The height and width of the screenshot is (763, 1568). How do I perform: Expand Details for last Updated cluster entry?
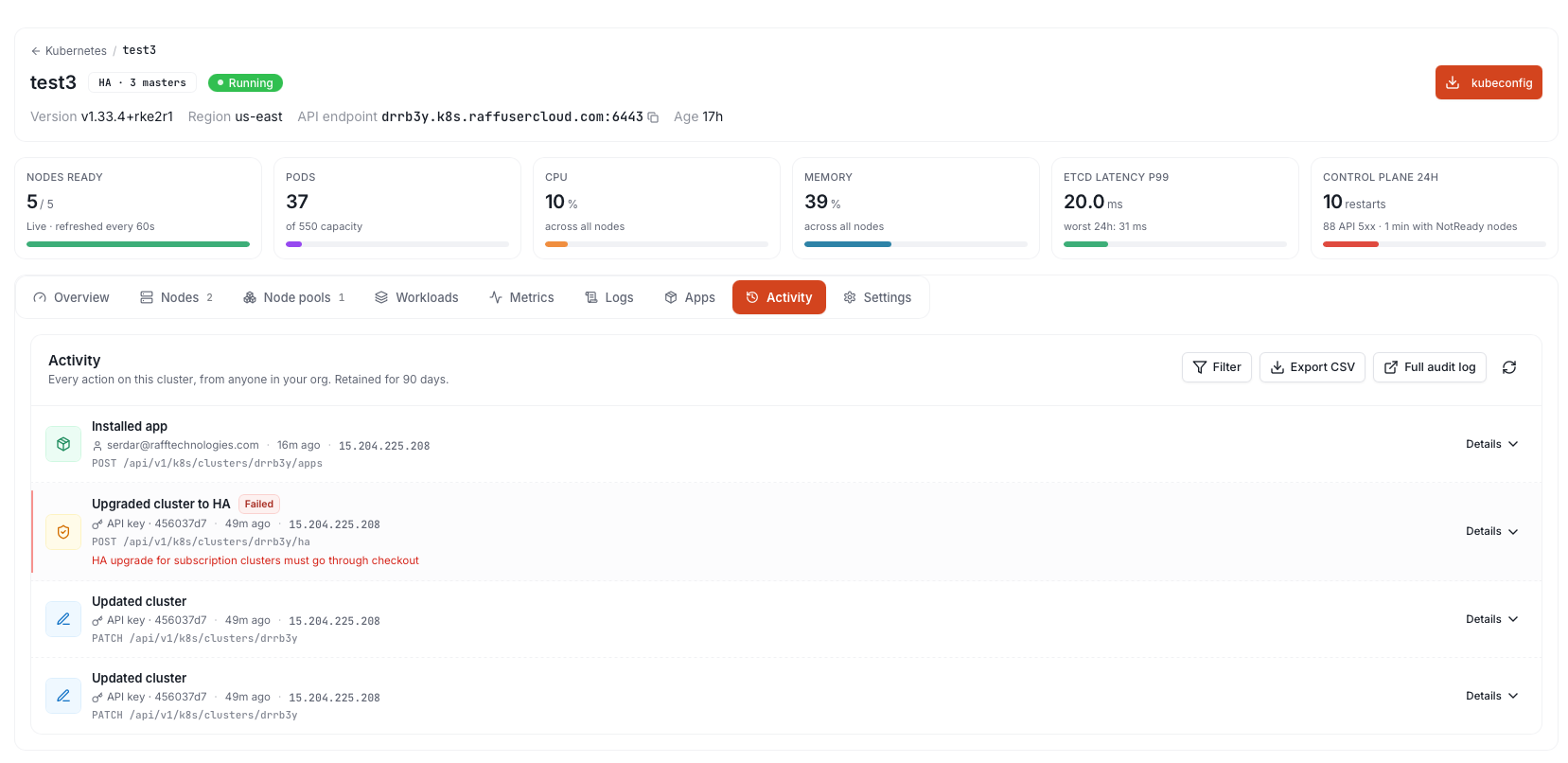click(1492, 696)
